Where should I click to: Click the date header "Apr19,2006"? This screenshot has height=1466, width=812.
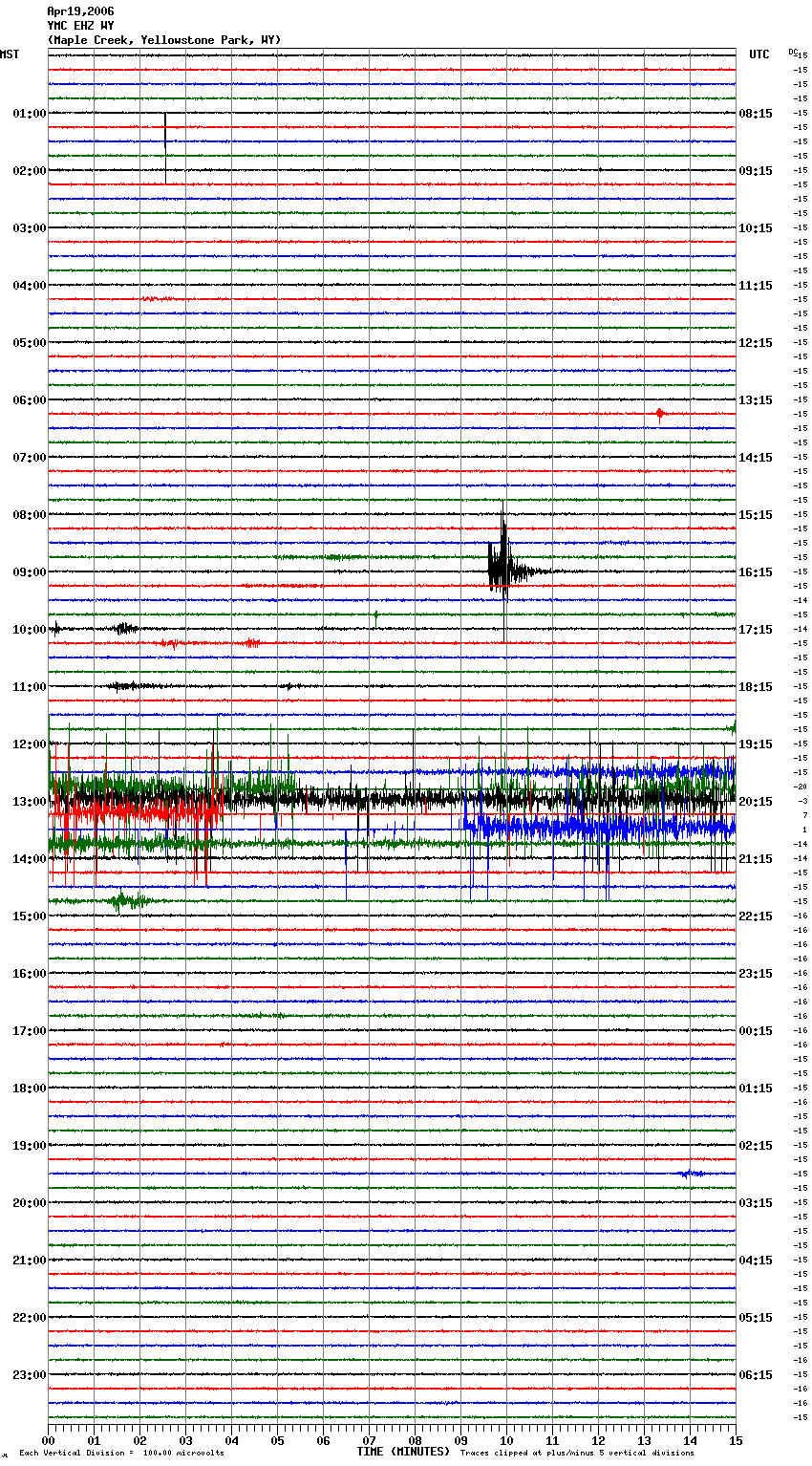[x=80, y=11]
